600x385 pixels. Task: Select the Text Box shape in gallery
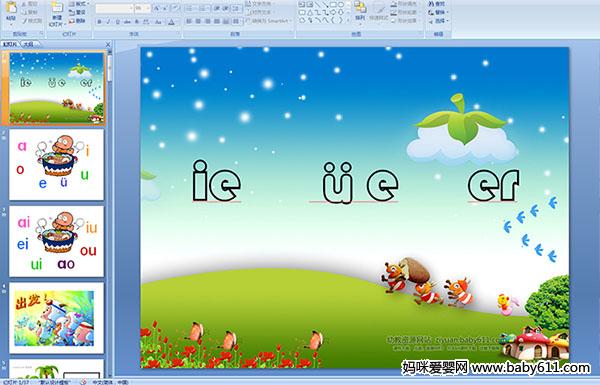pyautogui.click(x=302, y=4)
